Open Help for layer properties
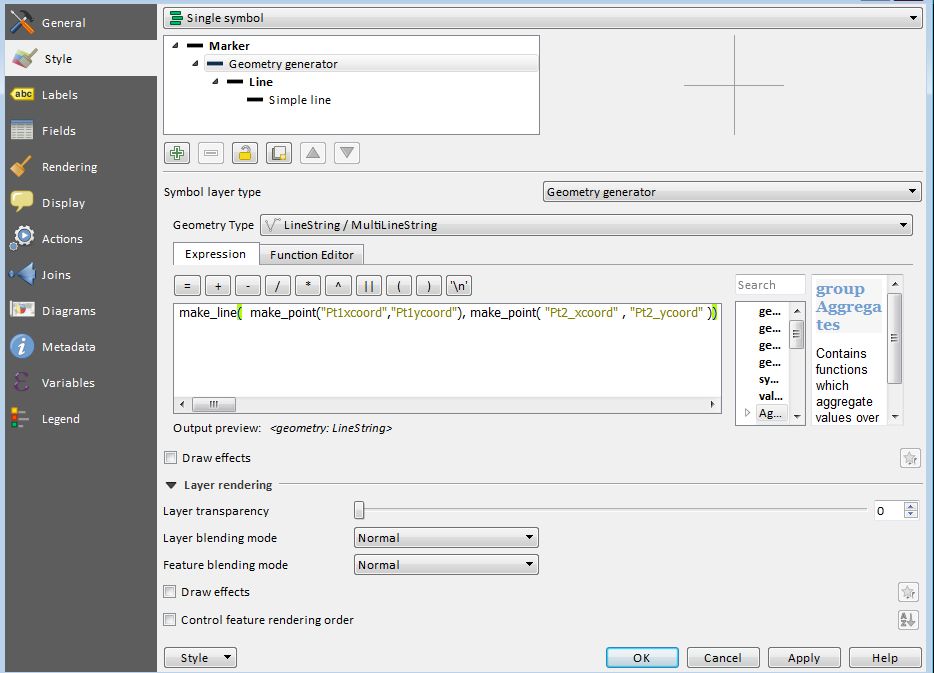 pos(885,658)
